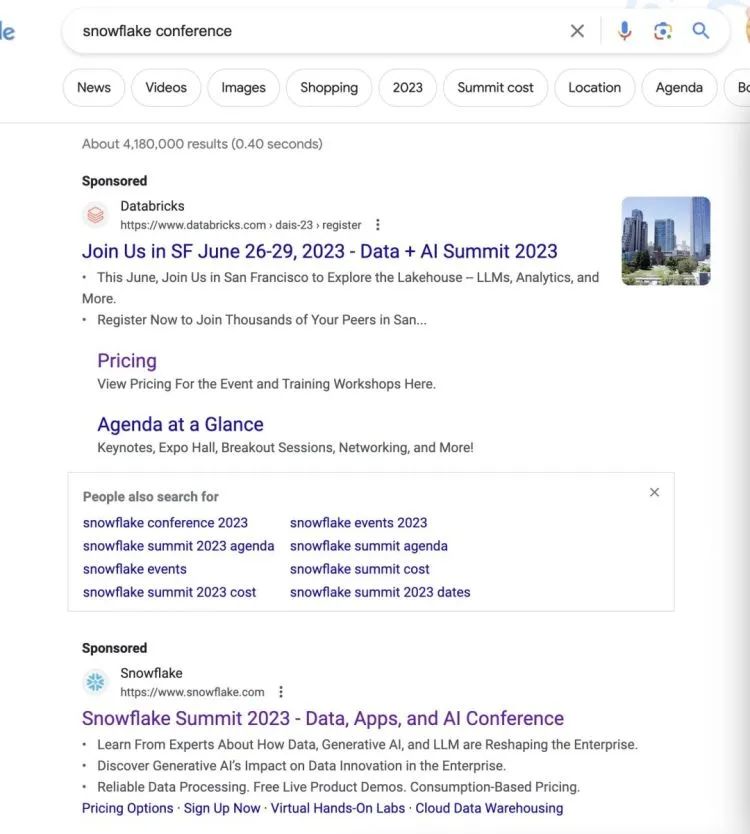Click the blue magnifying glass search icon
Image resolution: width=750 pixels, height=834 pixels.
click(701, 31)
